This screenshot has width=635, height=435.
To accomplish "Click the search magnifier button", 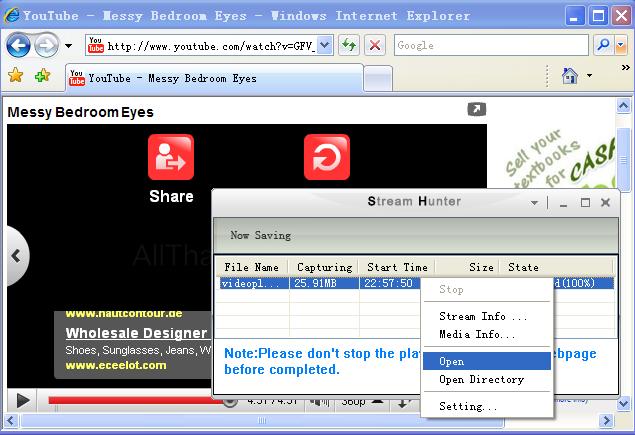I will pyautogui.click(x=603, y=45).
